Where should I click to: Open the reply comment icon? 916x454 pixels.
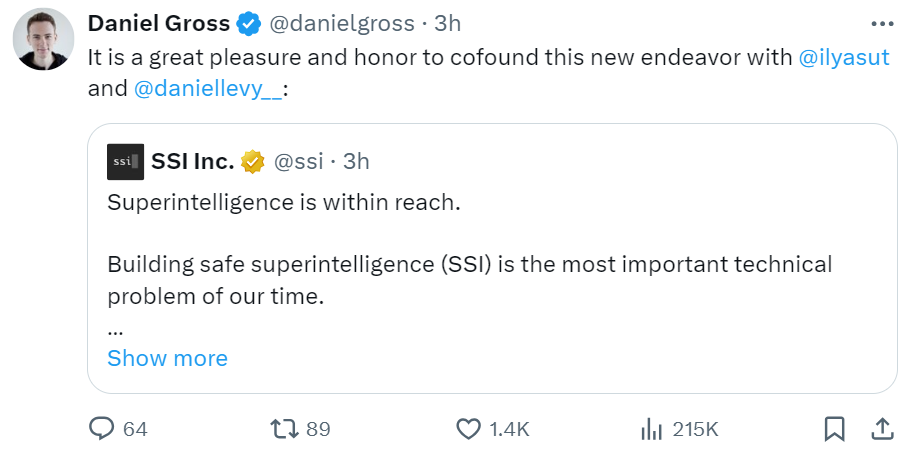click(101, 429)
